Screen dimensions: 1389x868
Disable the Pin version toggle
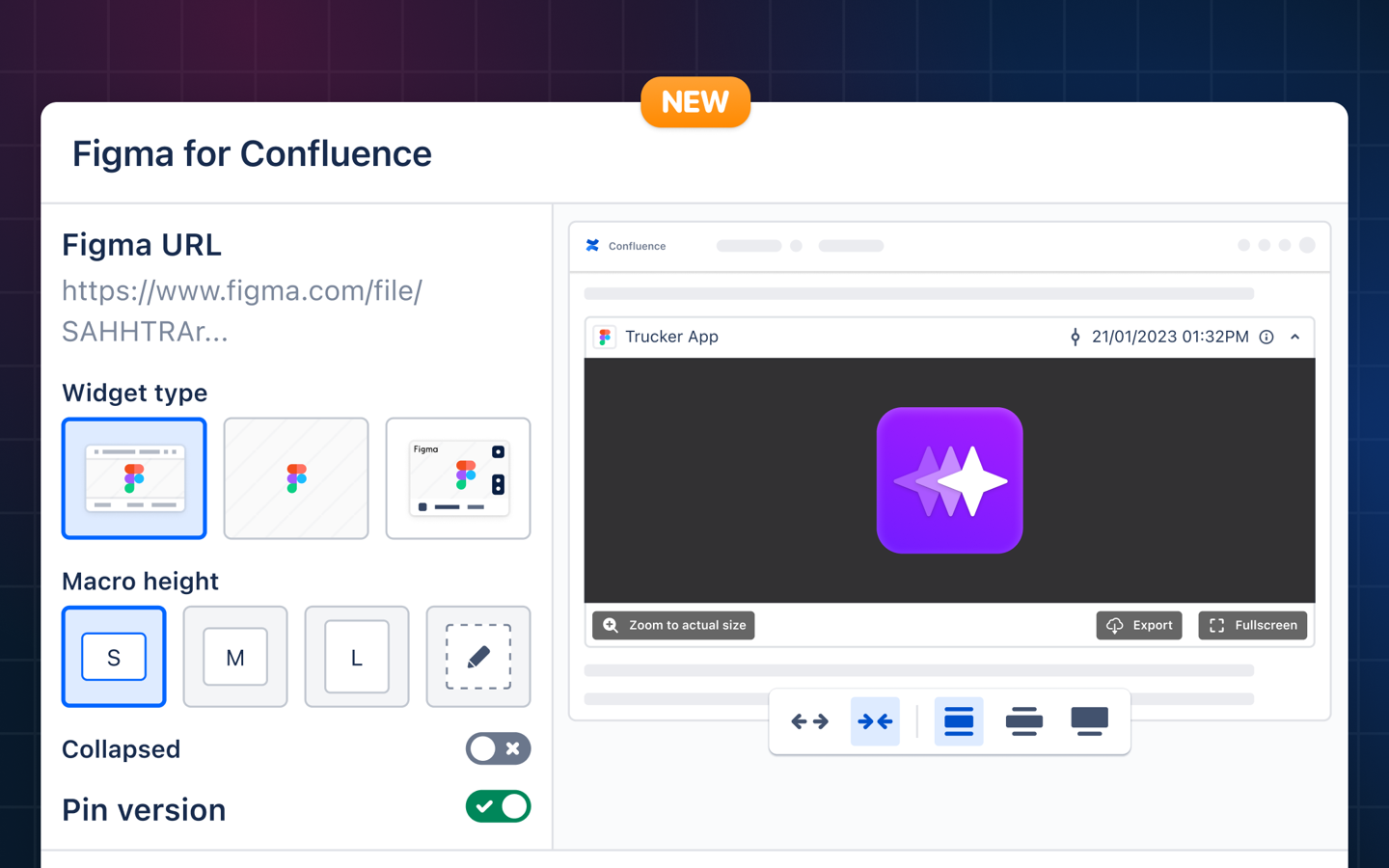(x=498, y=806)
